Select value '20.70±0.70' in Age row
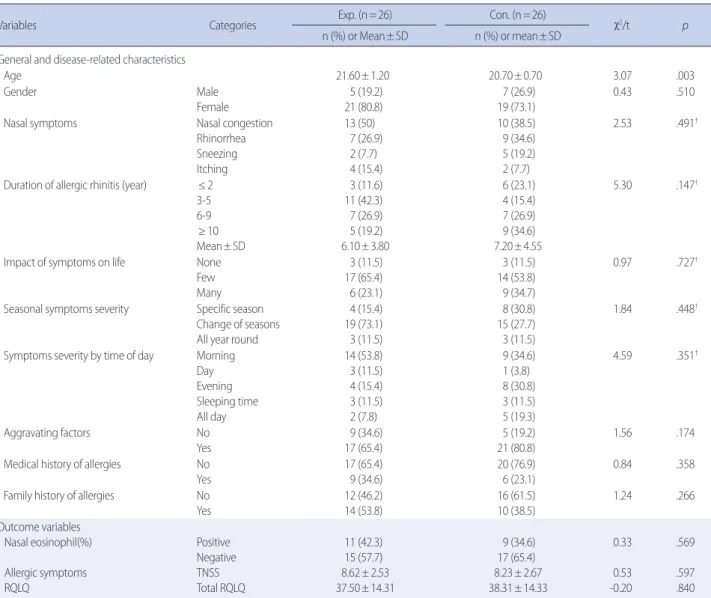The height and width of the screenshot is (598, 711). coord(516,76)
